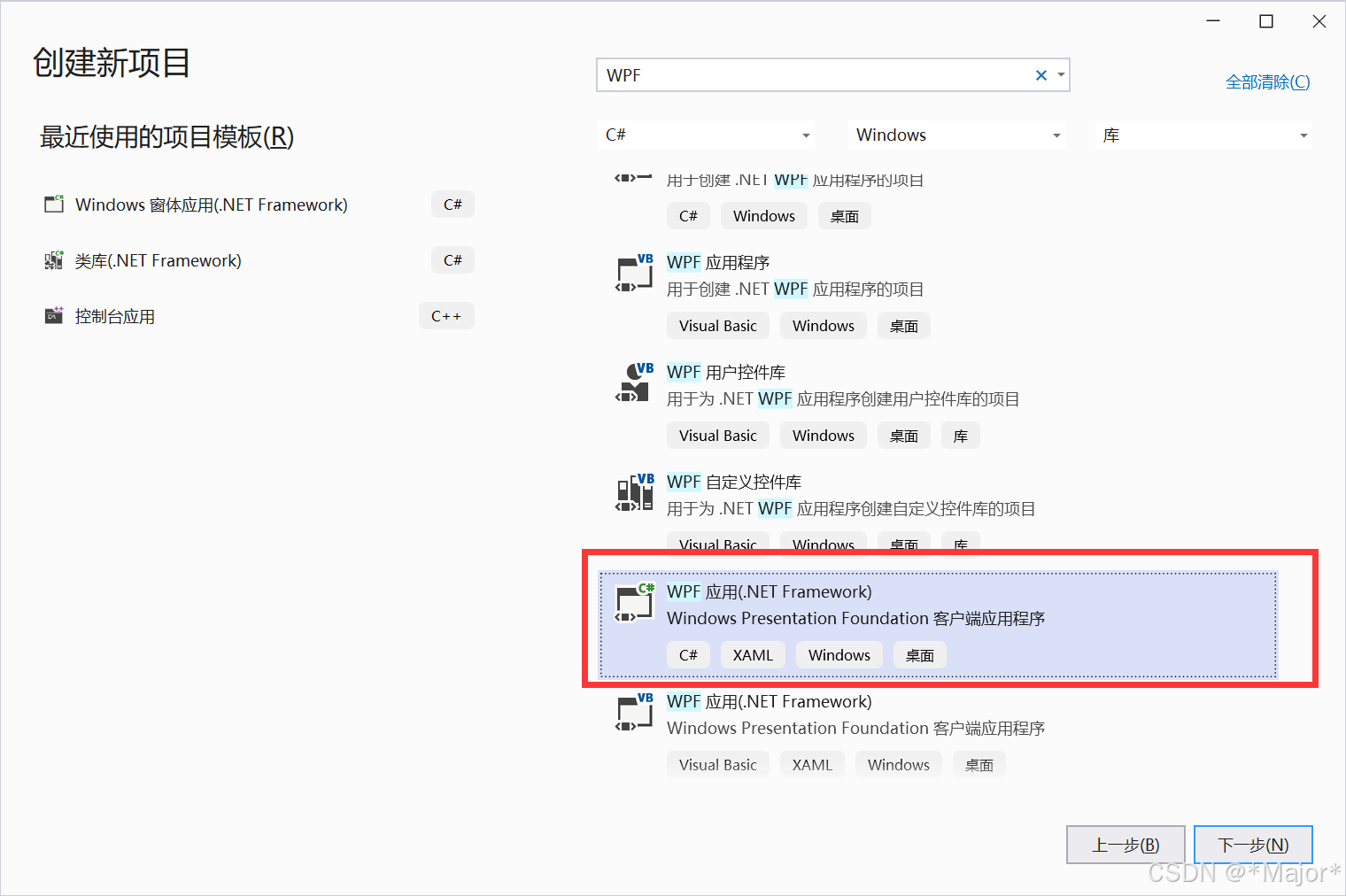The height and width of the screenshot is (896, 1346).
Task: Select recent template 类库(.NET Framework)
Action: coord(259,260)
